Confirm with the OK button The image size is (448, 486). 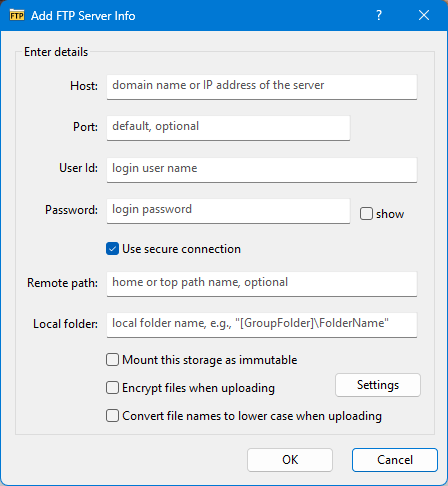coord(290,460)
